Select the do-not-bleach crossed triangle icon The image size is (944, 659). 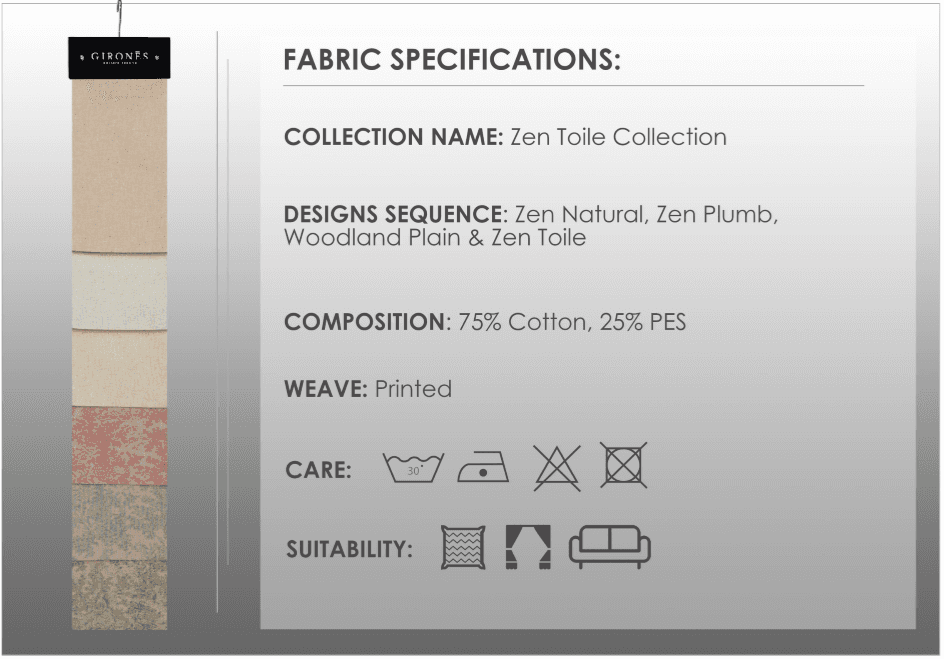point(557,466)
